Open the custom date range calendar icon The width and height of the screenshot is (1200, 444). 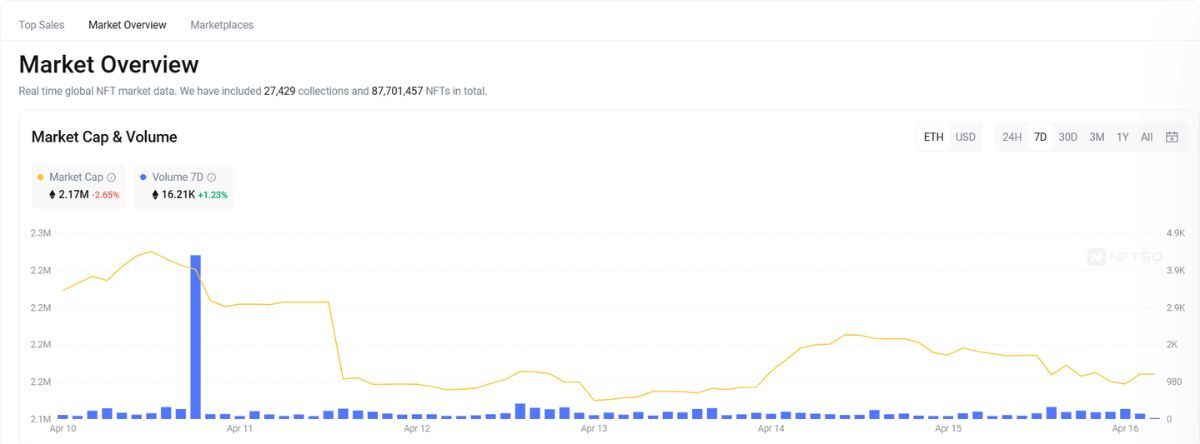1172,137
